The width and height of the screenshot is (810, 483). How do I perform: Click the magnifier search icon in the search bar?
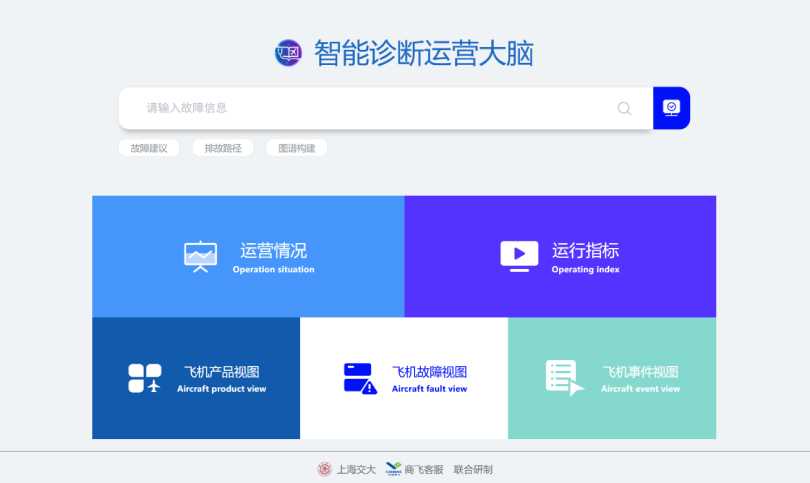click(624, 108)
